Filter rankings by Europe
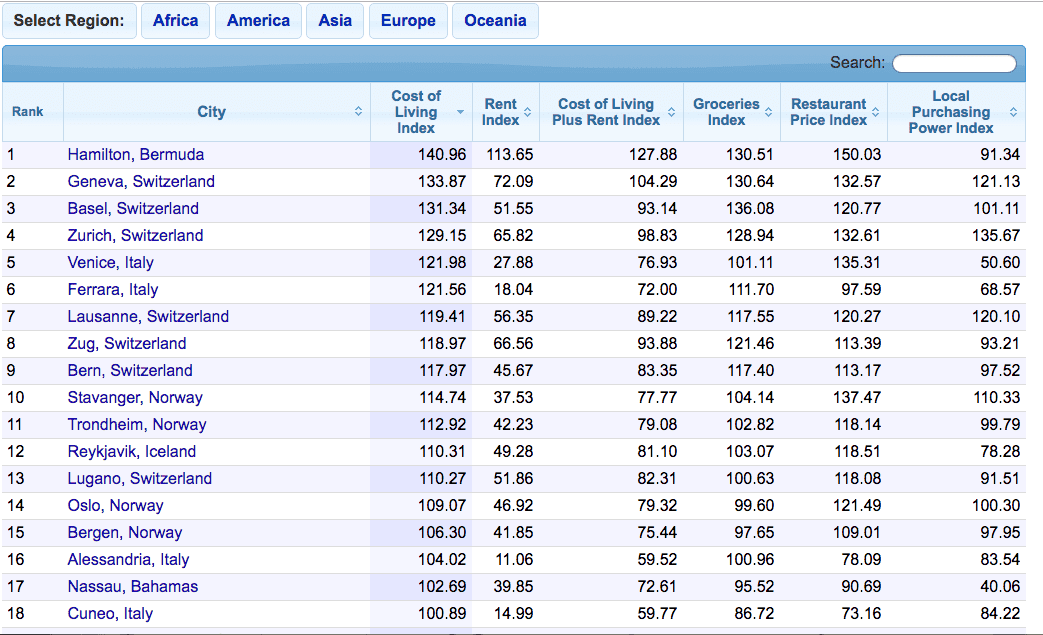Viewport: 1043px width, 635px height. (408, 21)
